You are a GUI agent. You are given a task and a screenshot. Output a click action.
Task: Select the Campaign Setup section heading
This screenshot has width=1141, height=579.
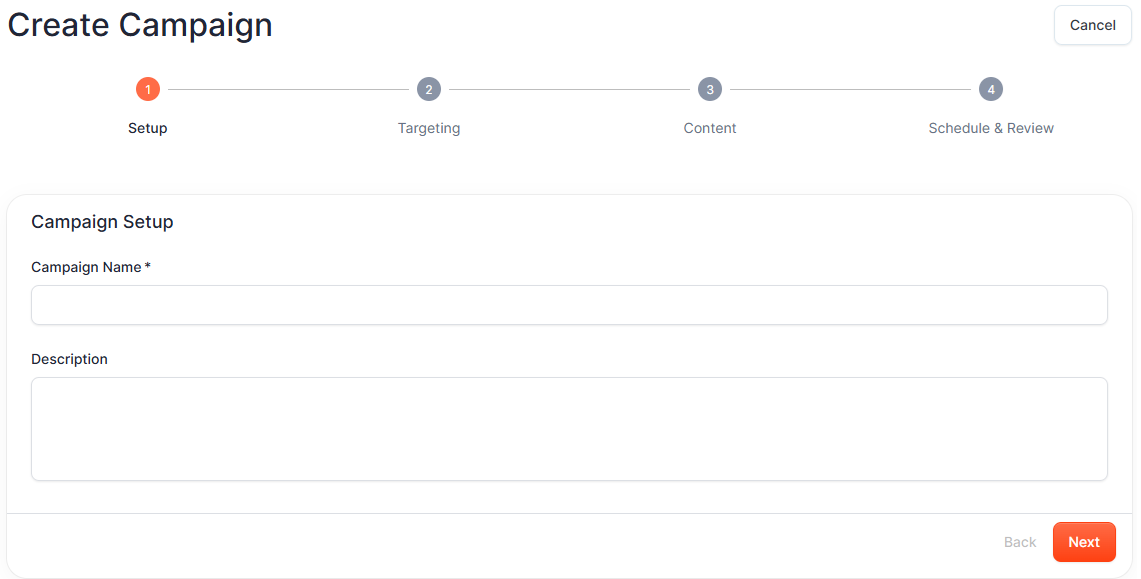102,222
